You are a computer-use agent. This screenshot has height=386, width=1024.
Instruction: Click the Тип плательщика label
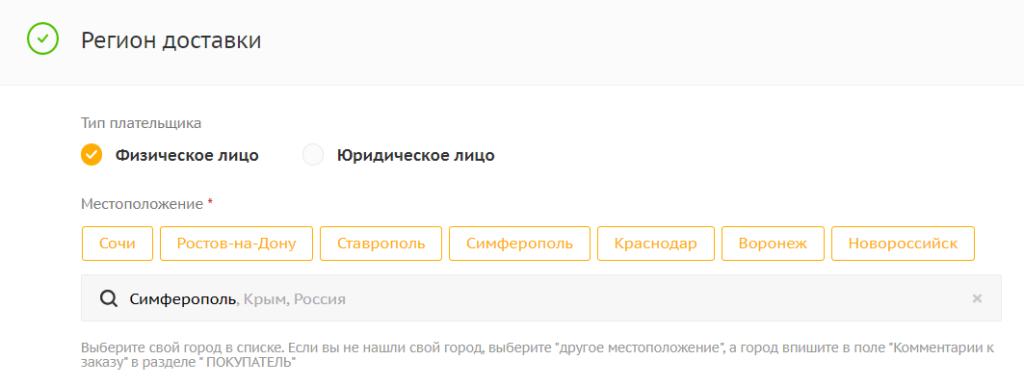click(x=141, y=123)
